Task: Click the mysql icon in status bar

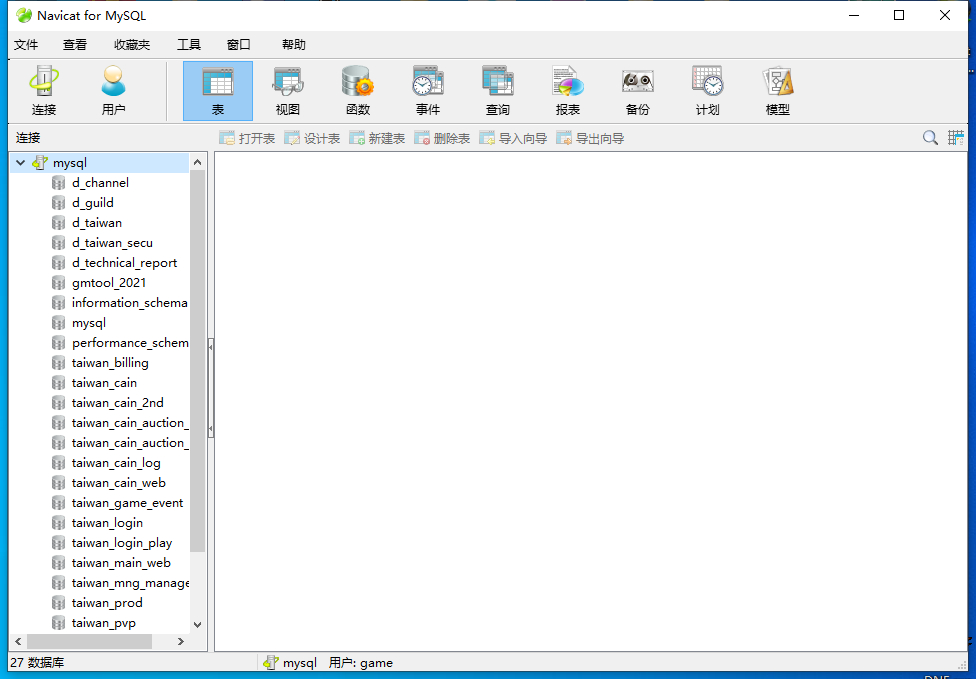Action: coord(271,663)
